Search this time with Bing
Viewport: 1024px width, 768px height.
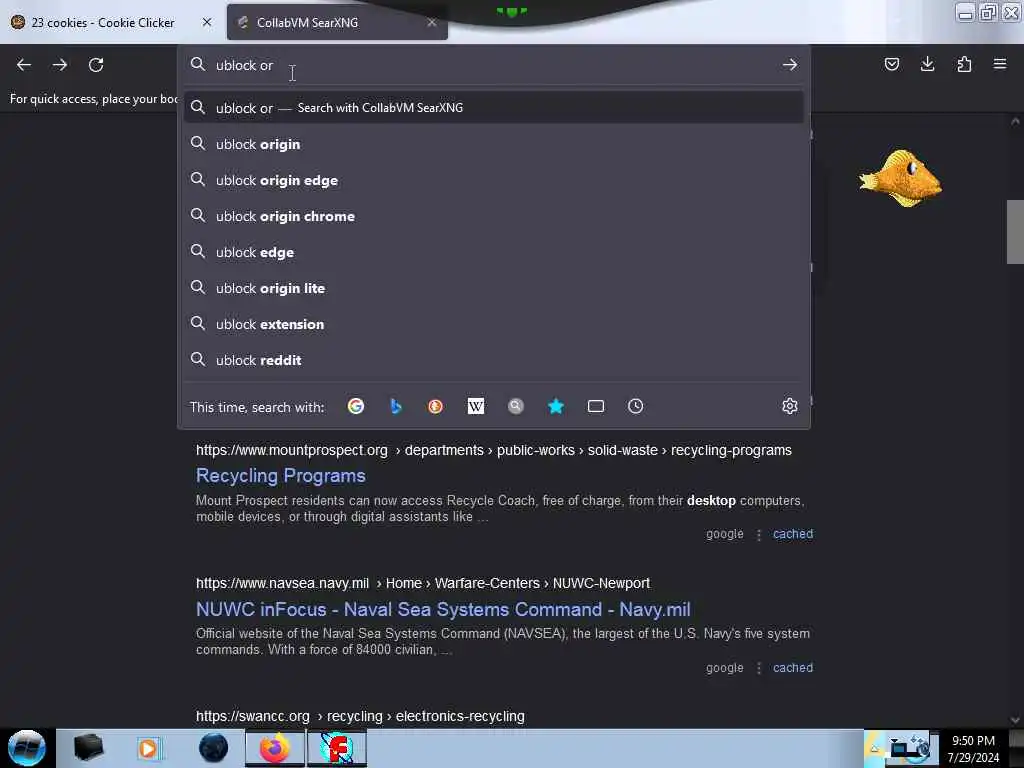[396, 406]
